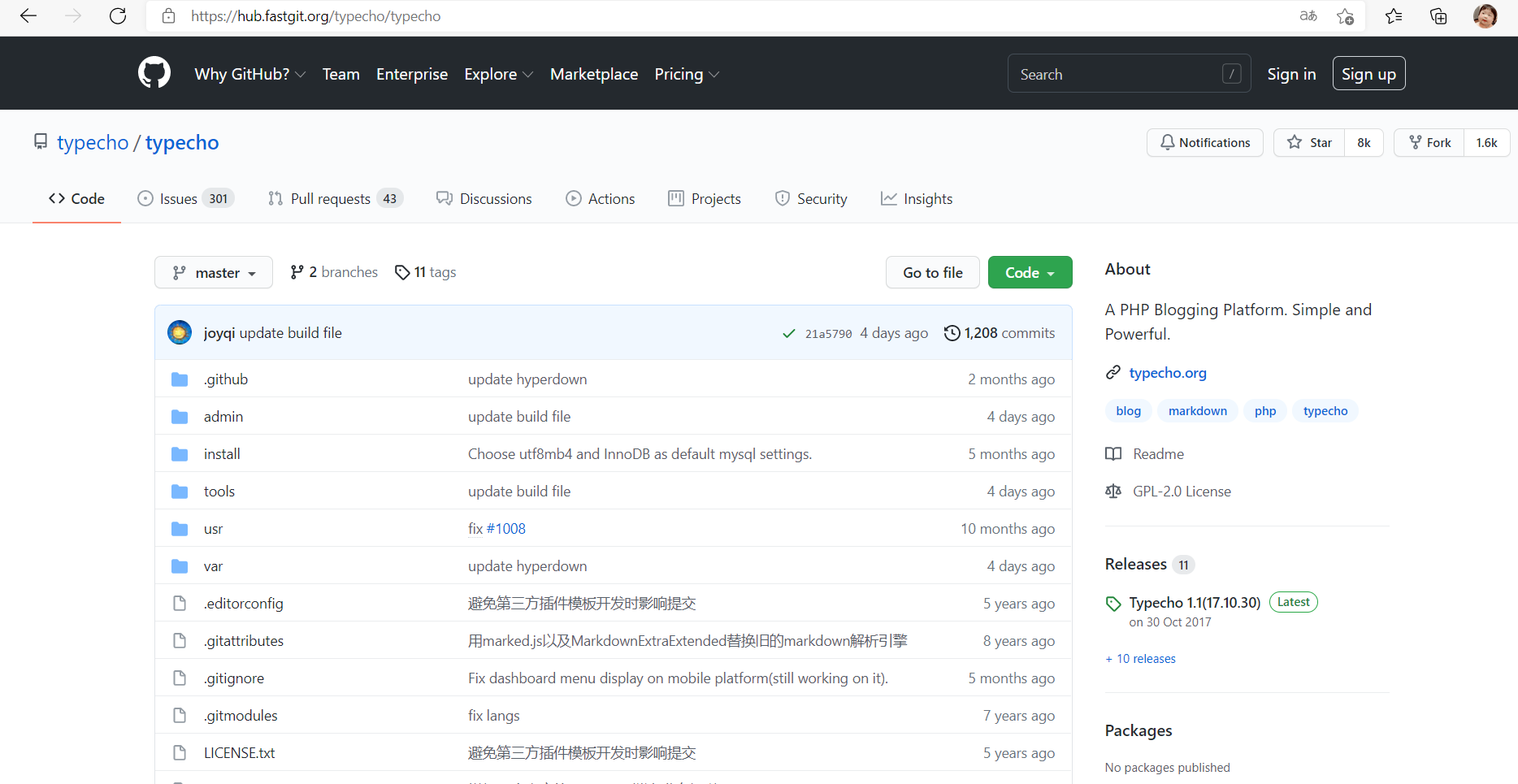Open the Pull requests tab
The height and width of the screenshot is (784, 1518).
(330, 199)
